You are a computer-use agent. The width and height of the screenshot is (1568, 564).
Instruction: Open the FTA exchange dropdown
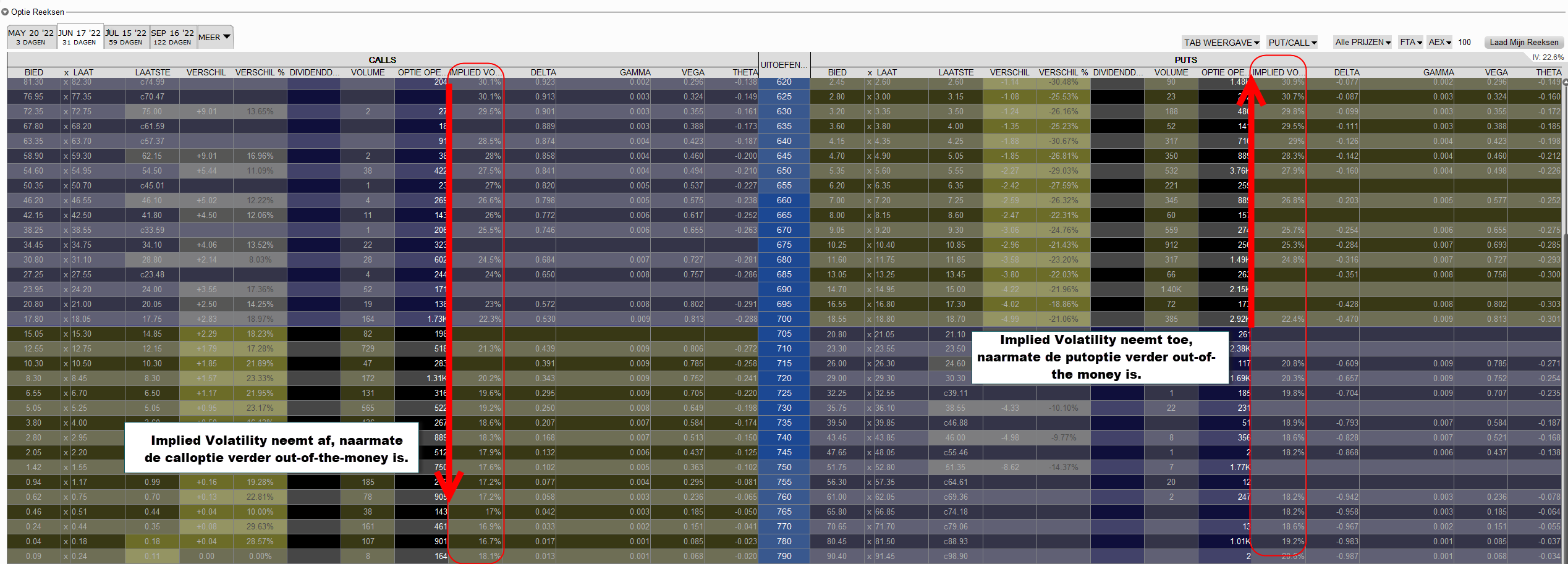[x=1411, y=42]
